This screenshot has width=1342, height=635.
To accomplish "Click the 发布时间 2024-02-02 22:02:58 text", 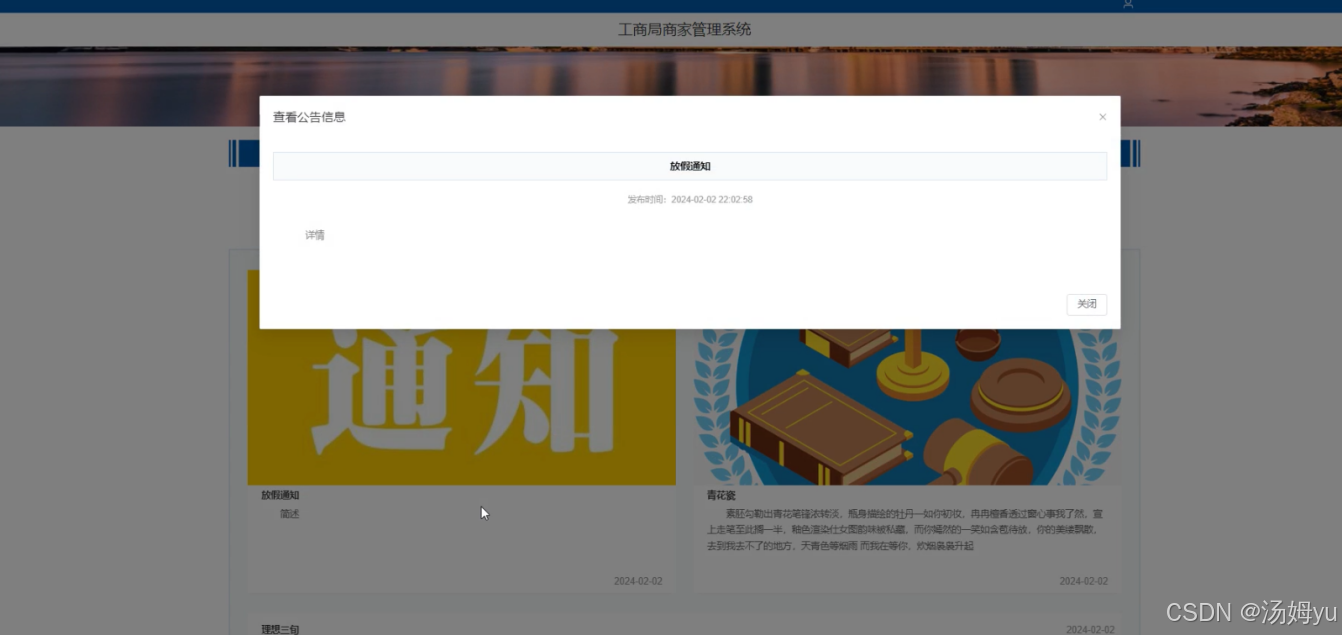I will click(690, 200).
